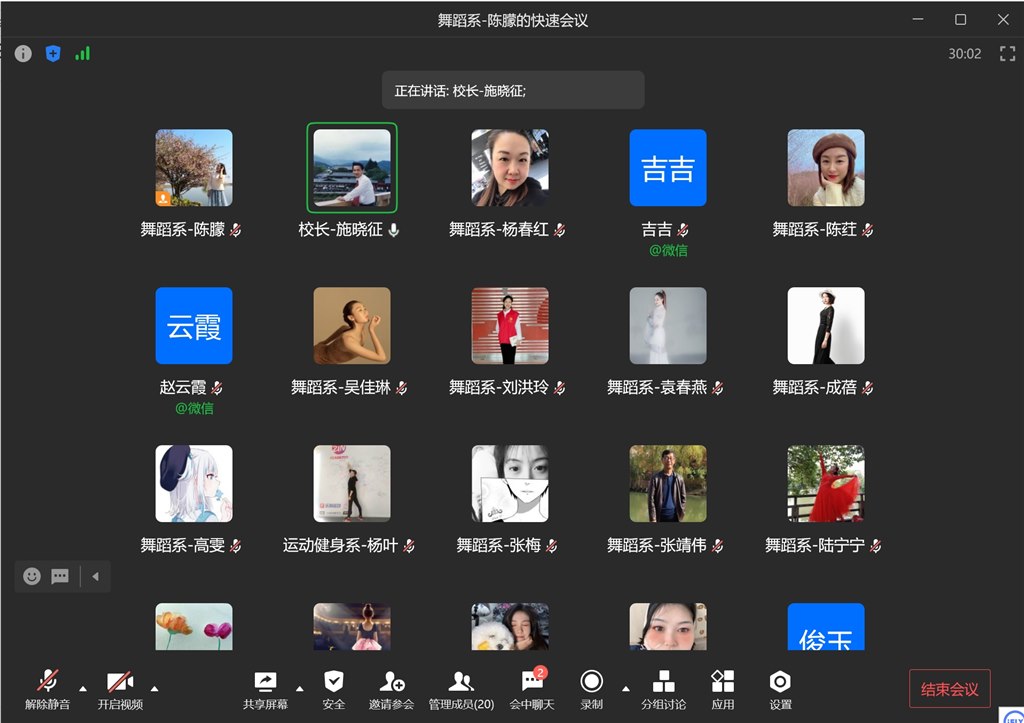Click End meeting (结束会议) button
1024x723 pixels.
point(949,689)
